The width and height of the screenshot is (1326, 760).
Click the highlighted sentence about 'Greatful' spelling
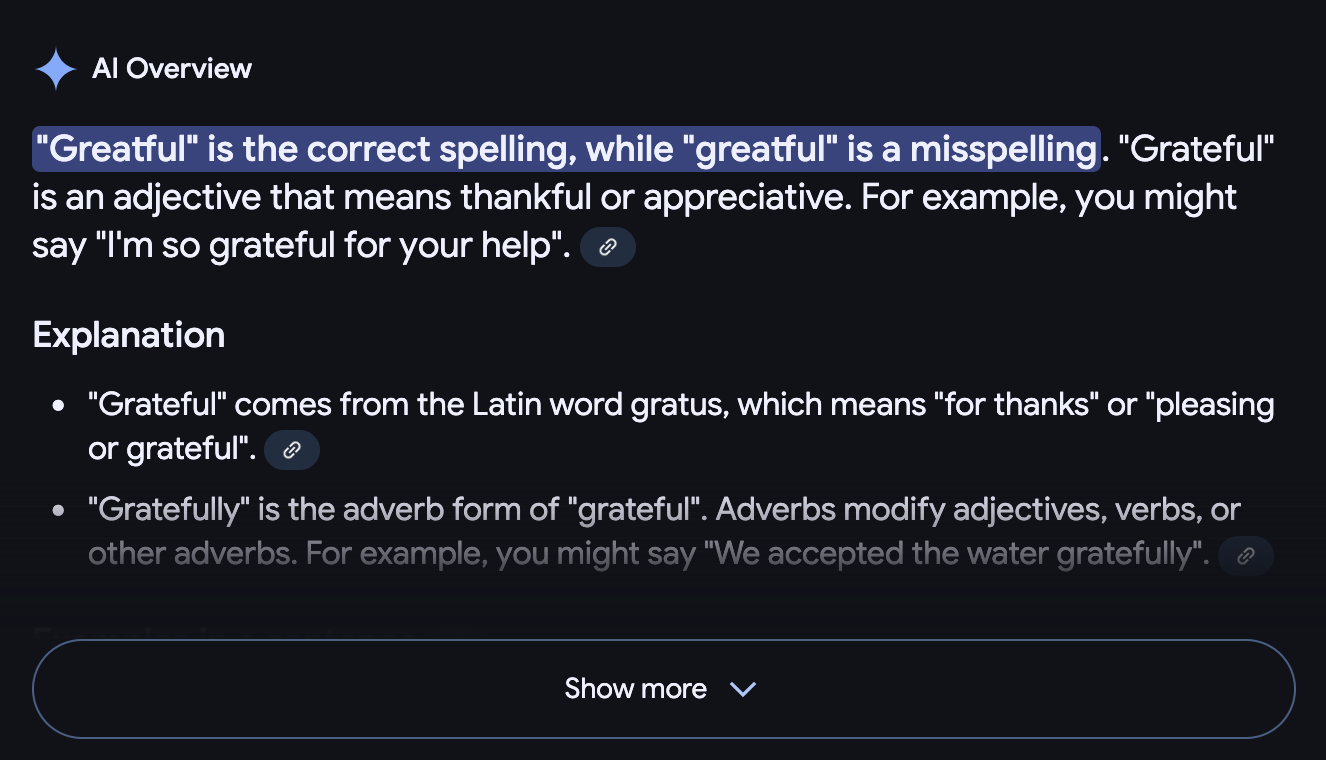click(566, 148)
